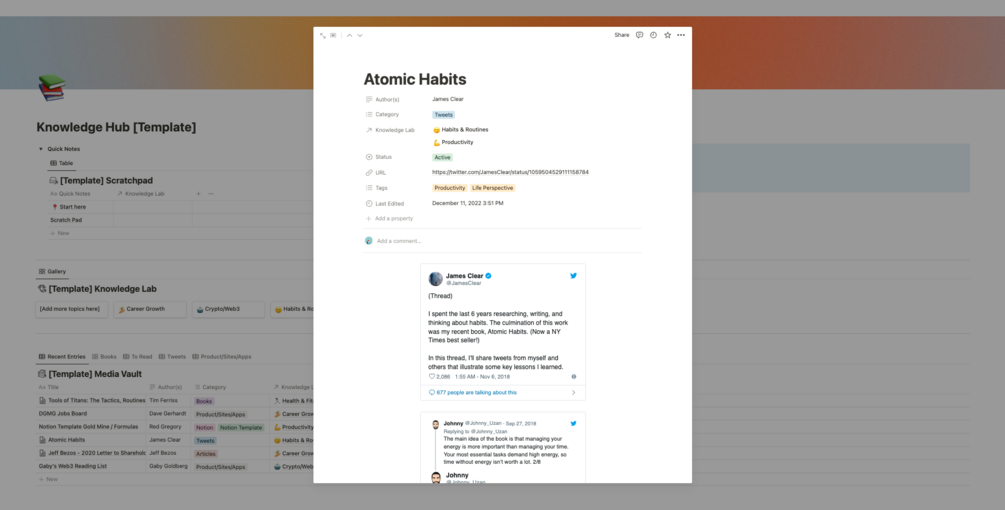Click the Share button in peek header
Viewport: 1005px width, 510px height.
pos(622,35)
